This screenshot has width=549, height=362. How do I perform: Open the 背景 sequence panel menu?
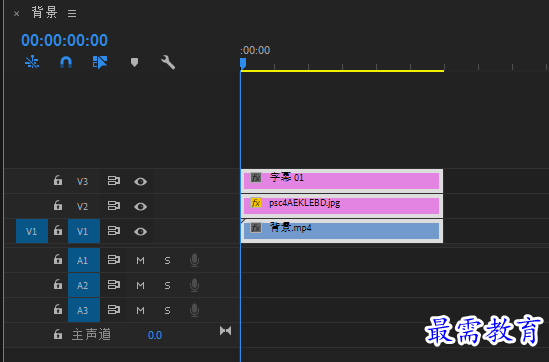click(x=72, y=13)
